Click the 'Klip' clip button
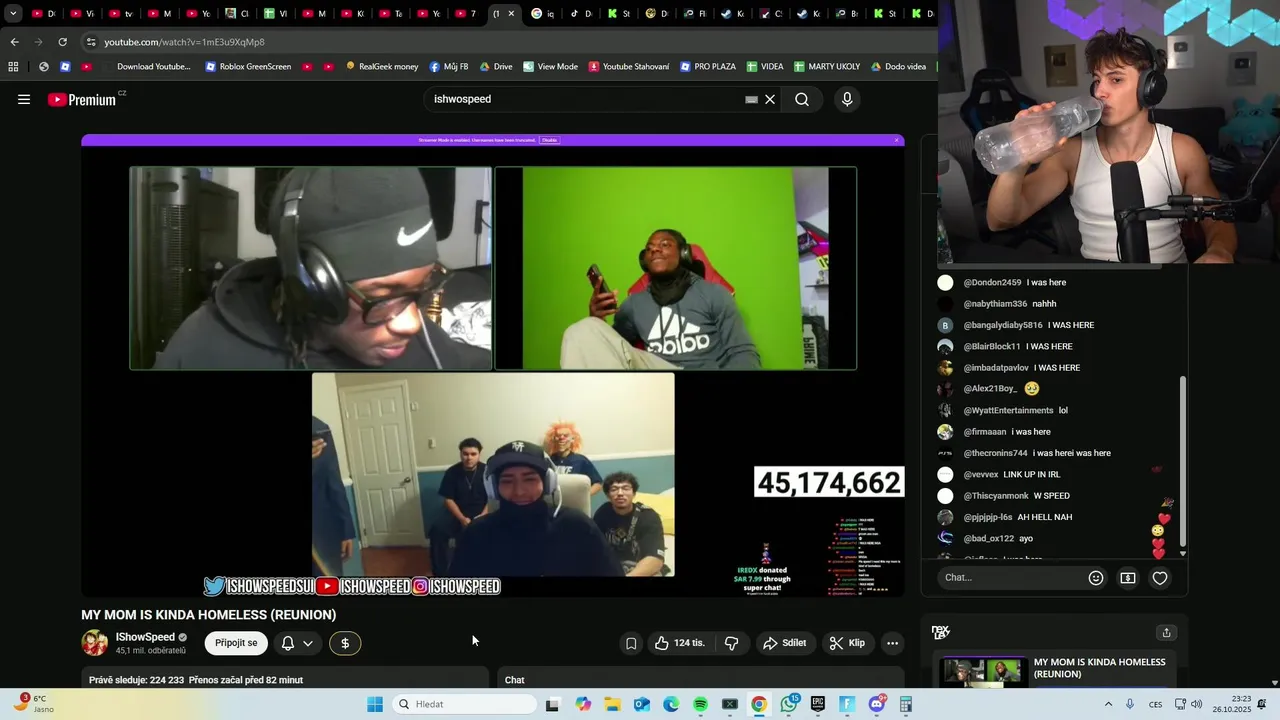The image size is (1280, 720). [x=847, y=643]
